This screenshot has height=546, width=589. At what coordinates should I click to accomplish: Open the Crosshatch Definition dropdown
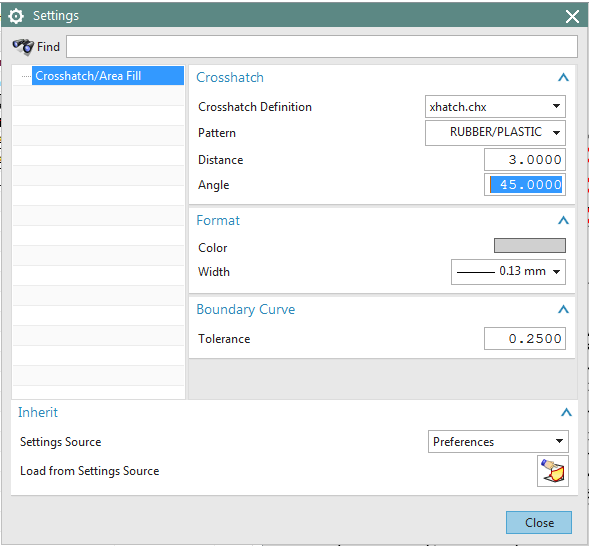click(495, 107)
